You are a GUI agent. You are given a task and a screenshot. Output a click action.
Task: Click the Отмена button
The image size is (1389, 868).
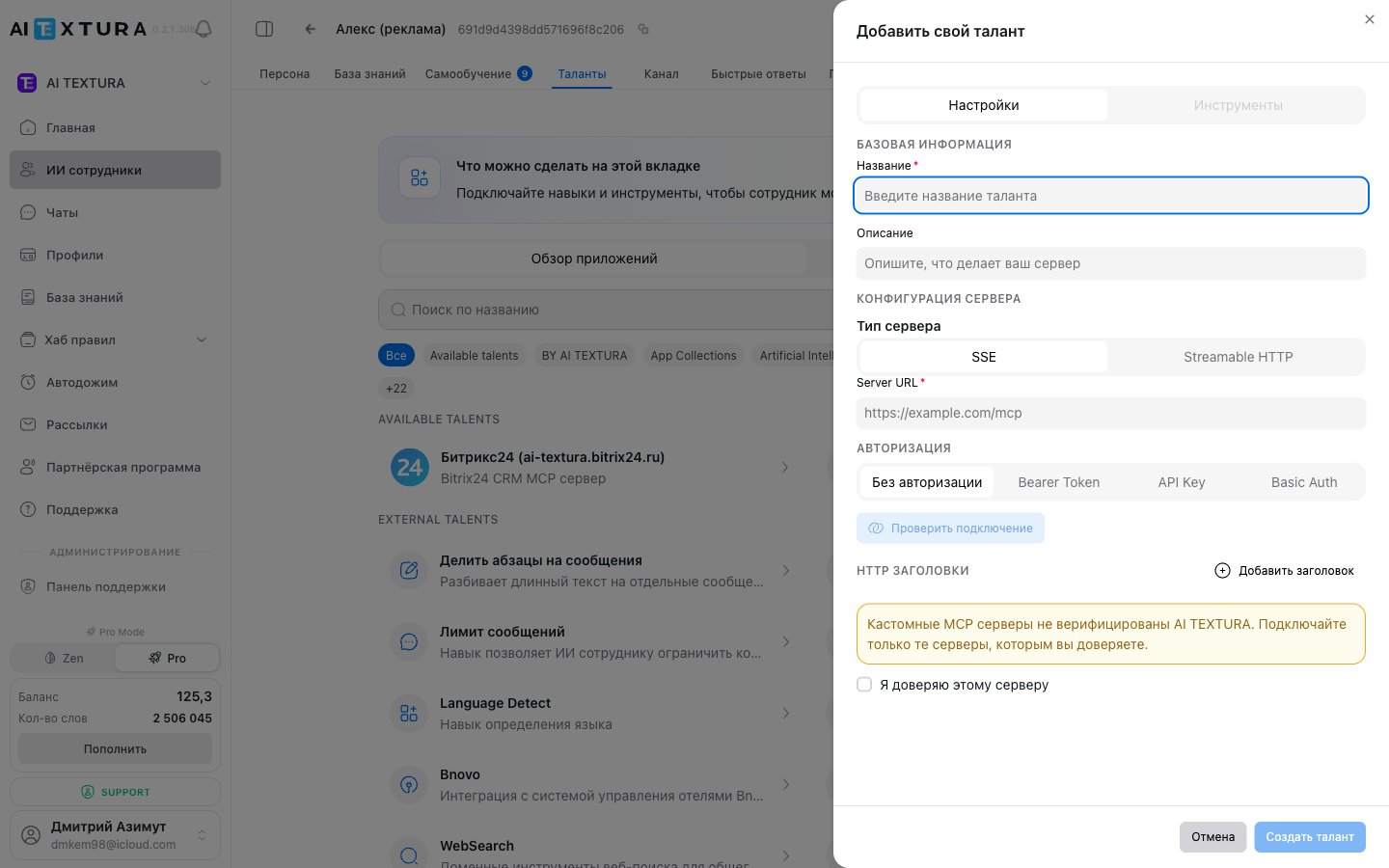pos(1213,837)
